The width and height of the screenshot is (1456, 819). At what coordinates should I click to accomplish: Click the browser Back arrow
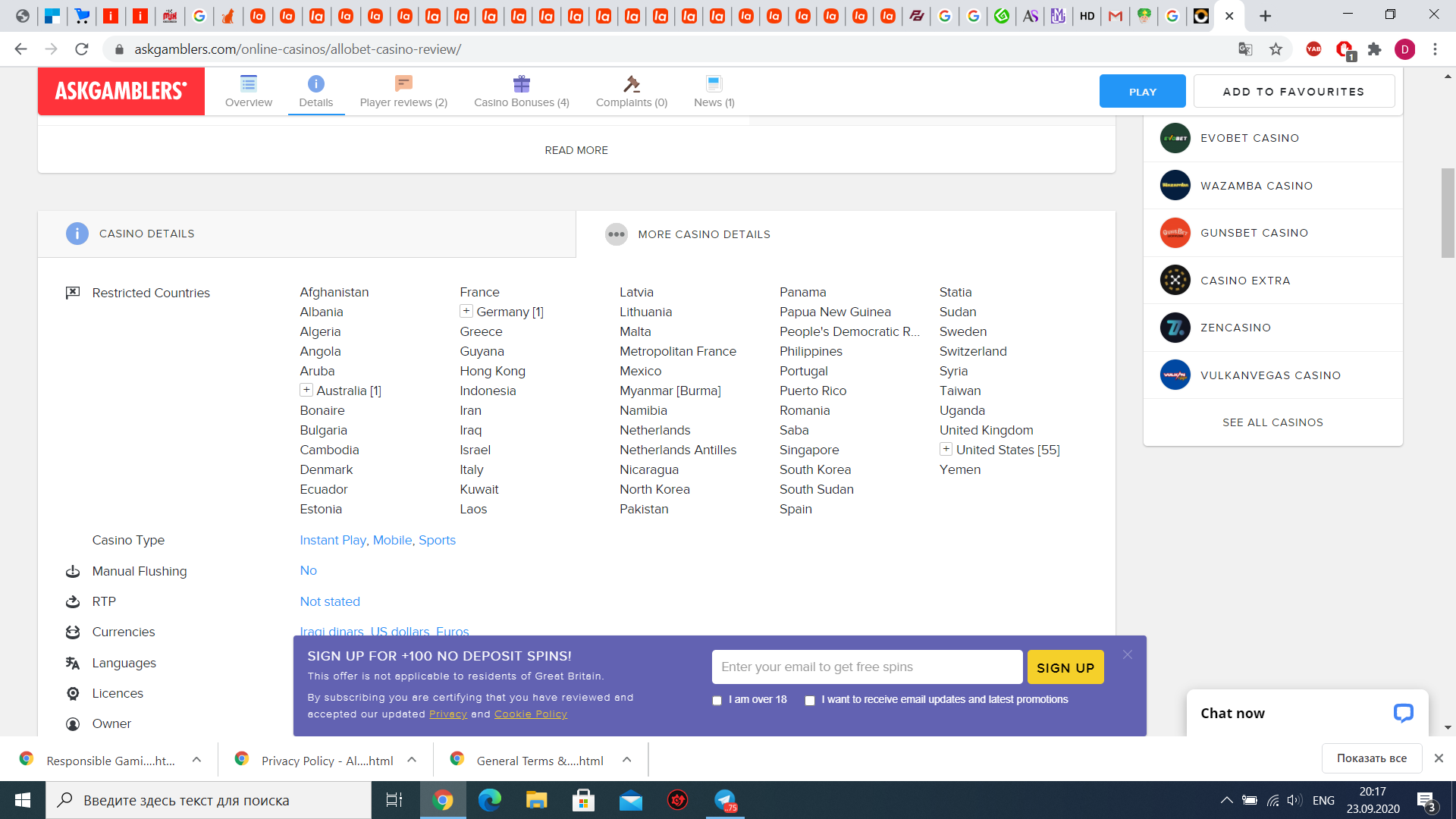[20, 49]
